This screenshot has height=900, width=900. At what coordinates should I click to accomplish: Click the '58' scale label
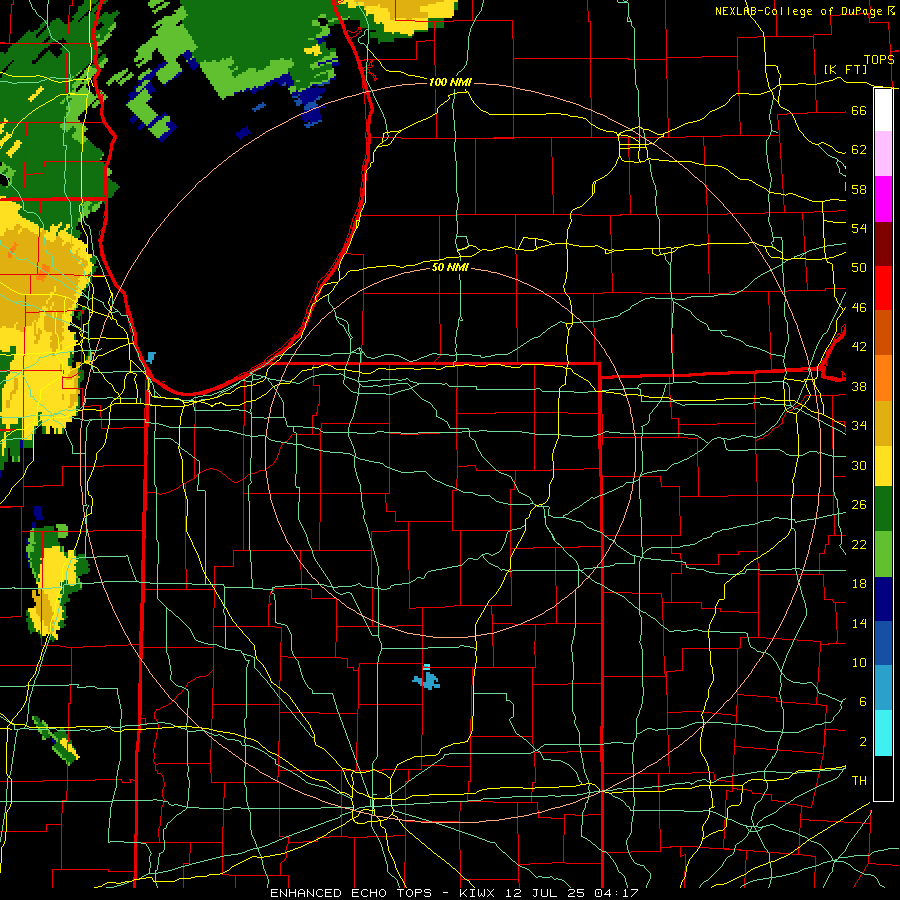pyautogui.click(x=859, y=189)
